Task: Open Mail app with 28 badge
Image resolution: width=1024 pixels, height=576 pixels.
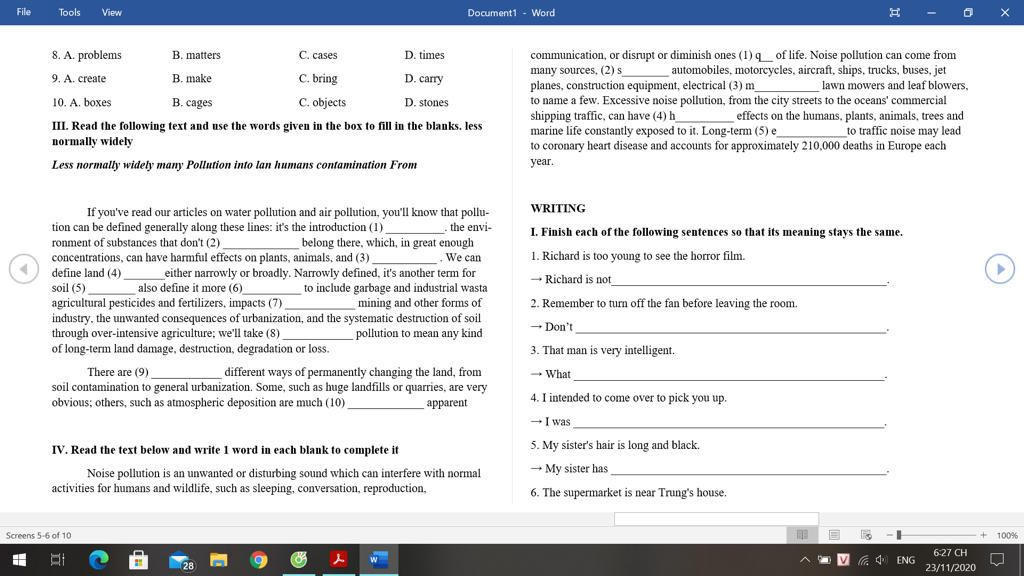Action: click(180, 560)
